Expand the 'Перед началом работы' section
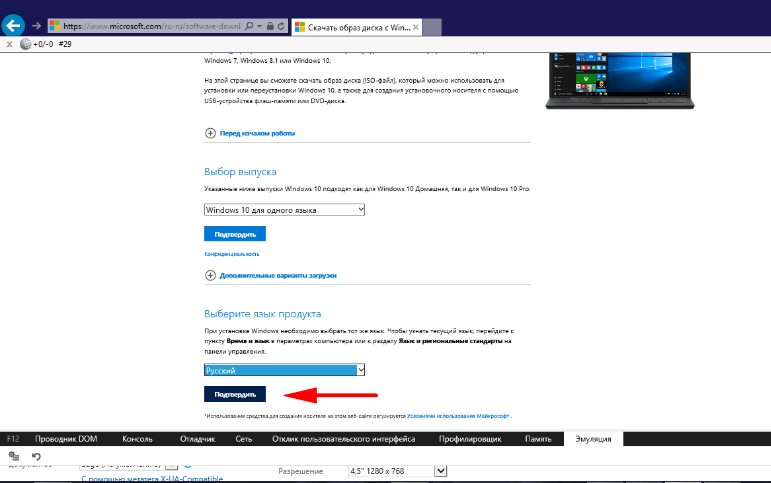Viewport: 771px width, 483px height. (x=210, y=133)
